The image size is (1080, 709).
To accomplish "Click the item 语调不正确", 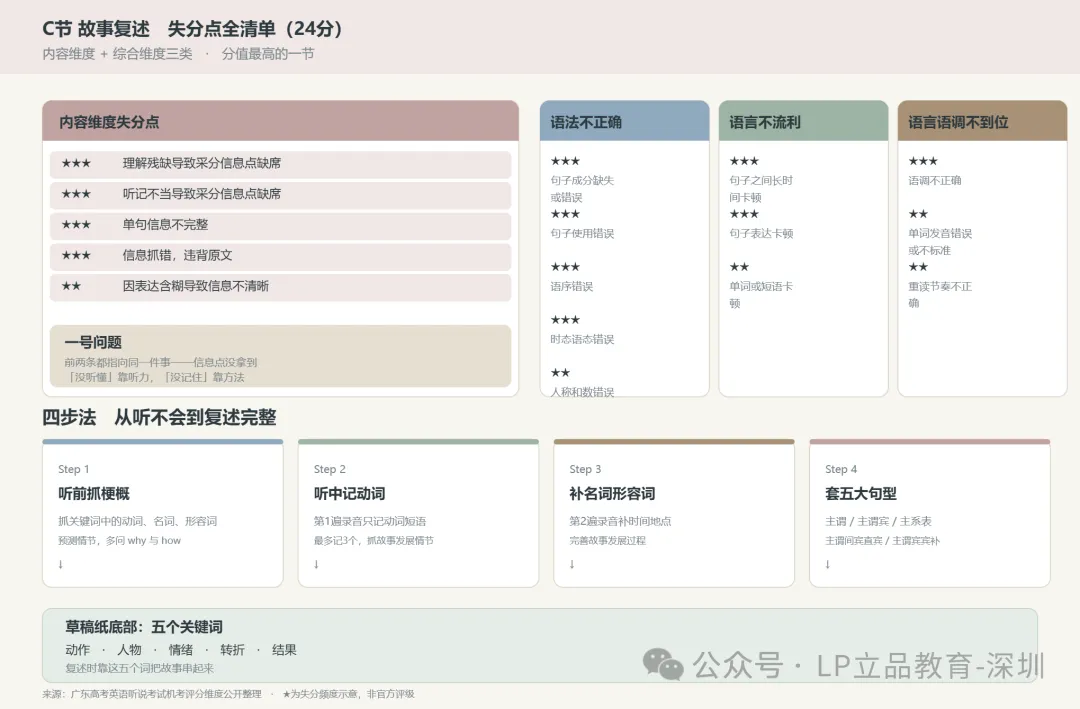I will click(x=935, y=181).
